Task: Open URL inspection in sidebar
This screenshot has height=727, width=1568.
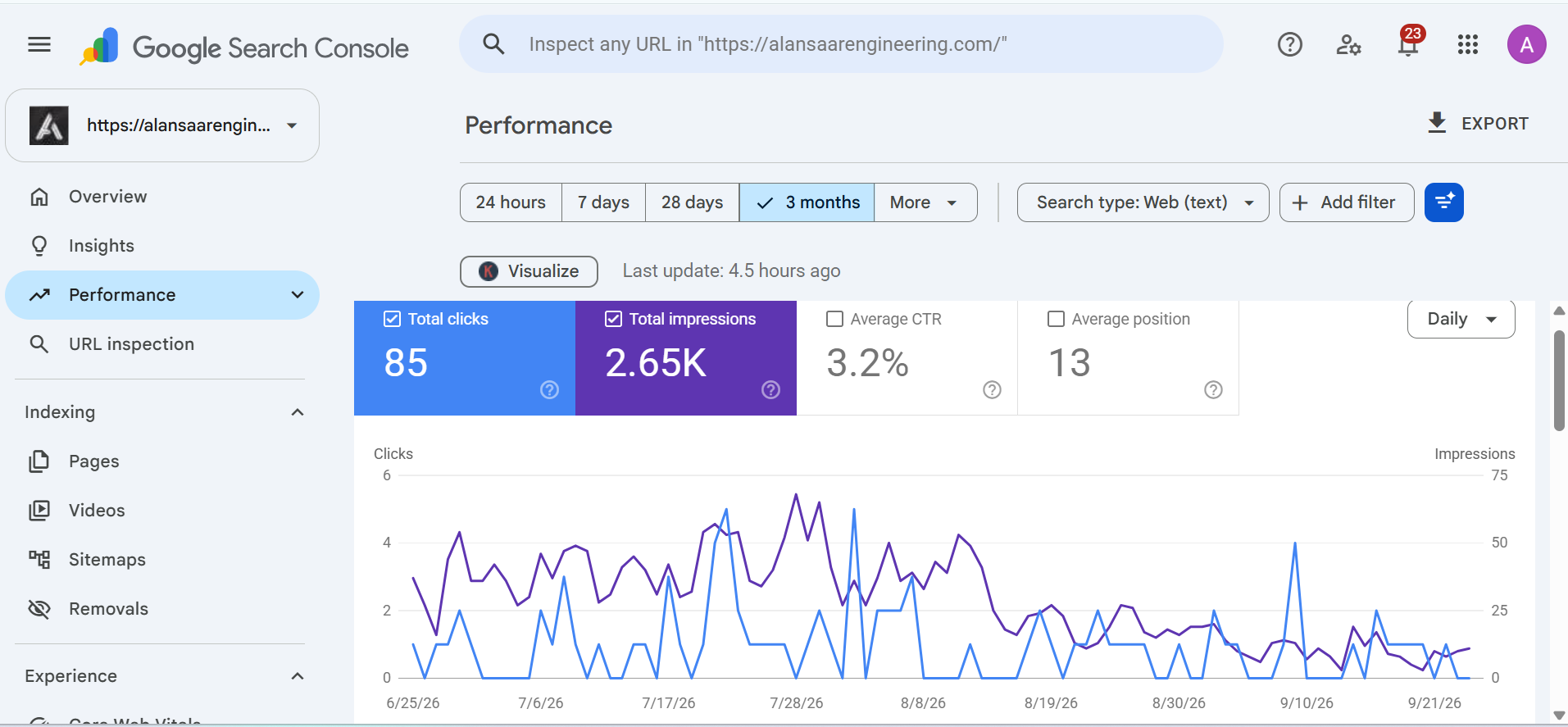Action: (x=162, y=344)
